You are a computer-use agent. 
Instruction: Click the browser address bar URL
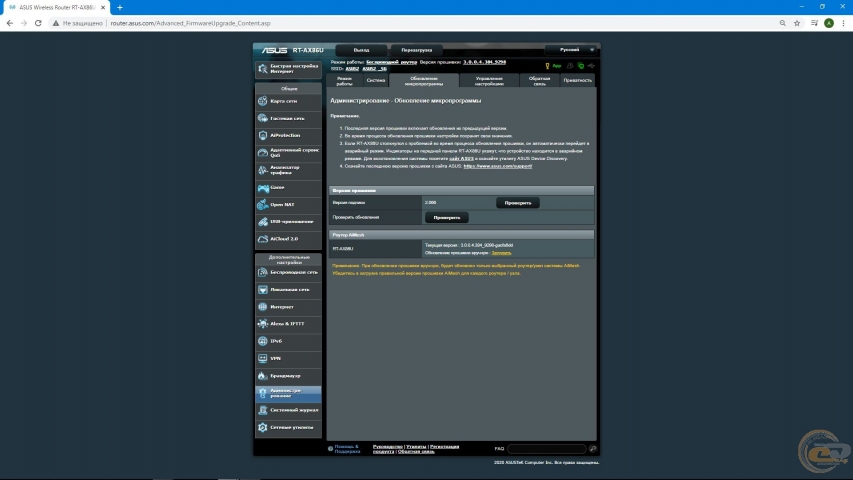[190, 23]
